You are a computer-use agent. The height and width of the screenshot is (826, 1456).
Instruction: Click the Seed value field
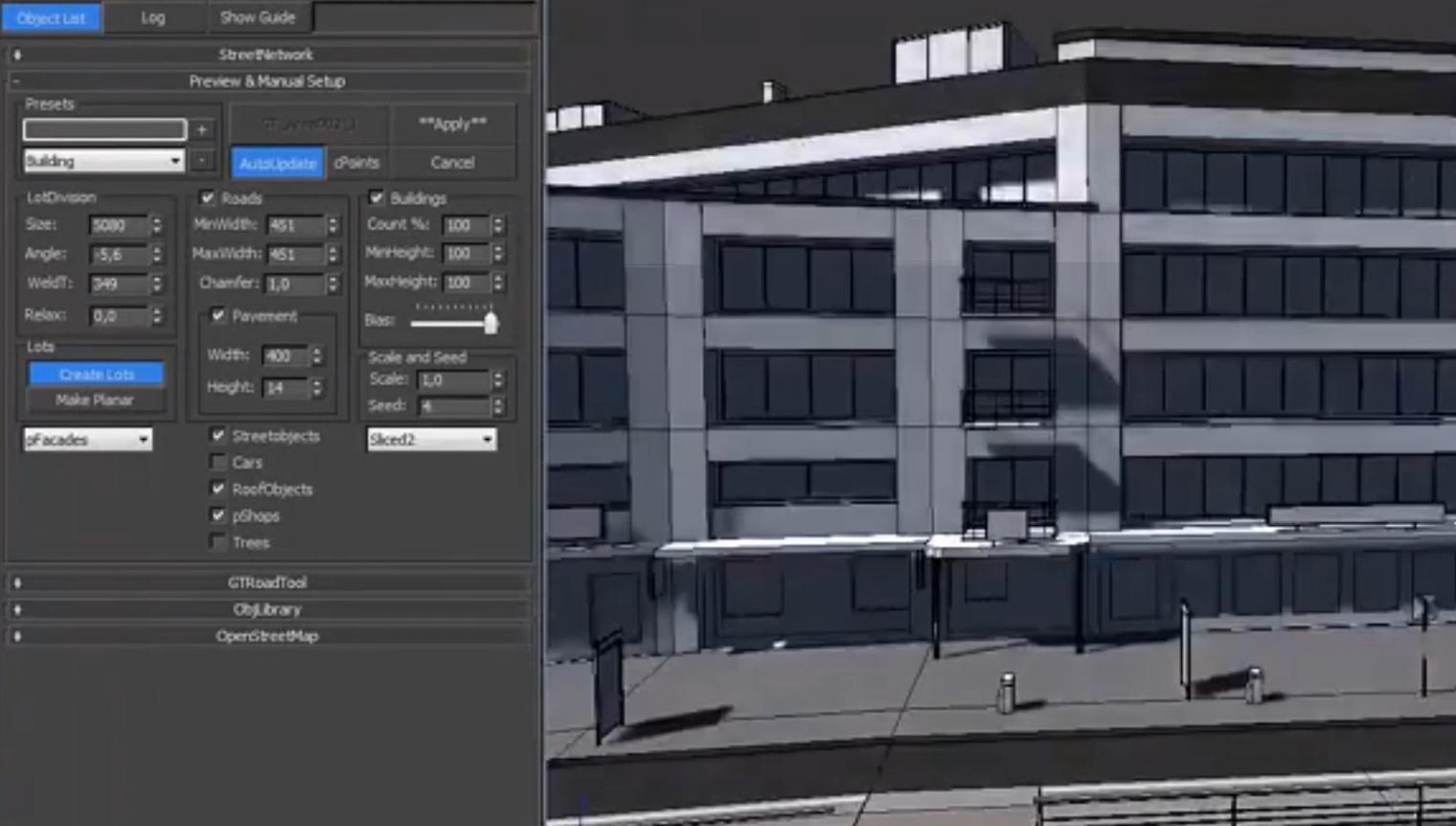click(x=454, y=406)
